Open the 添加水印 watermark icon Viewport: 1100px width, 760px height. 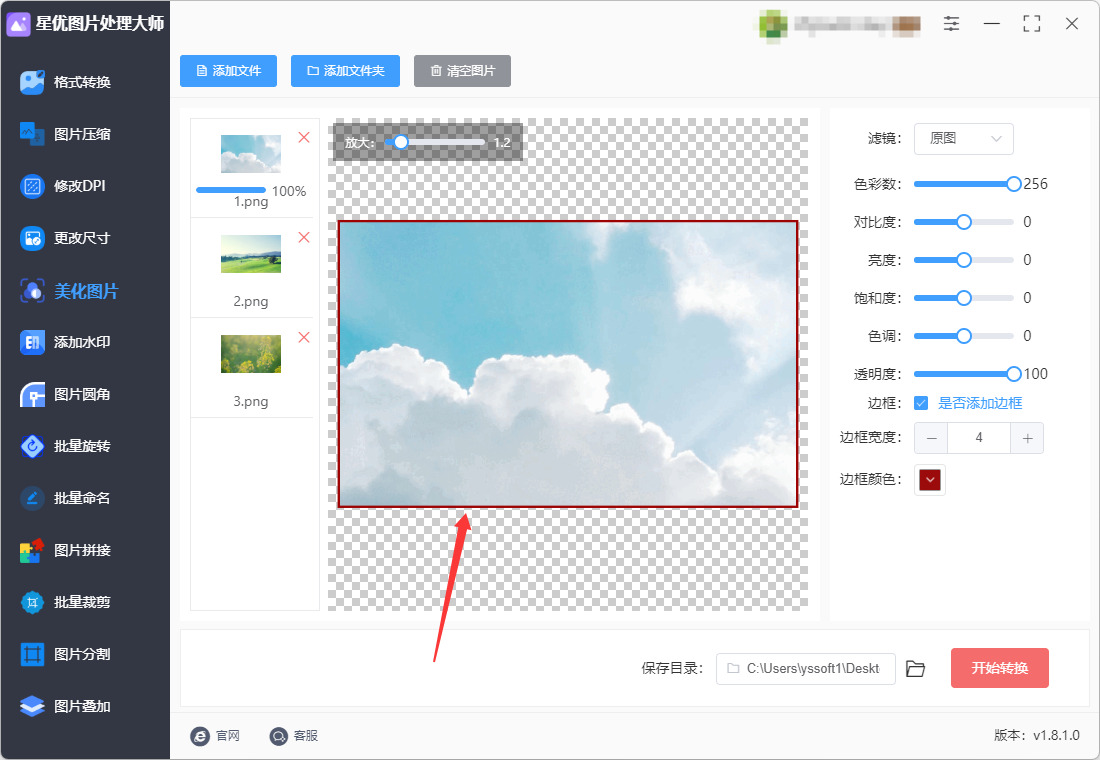point(32,342)
